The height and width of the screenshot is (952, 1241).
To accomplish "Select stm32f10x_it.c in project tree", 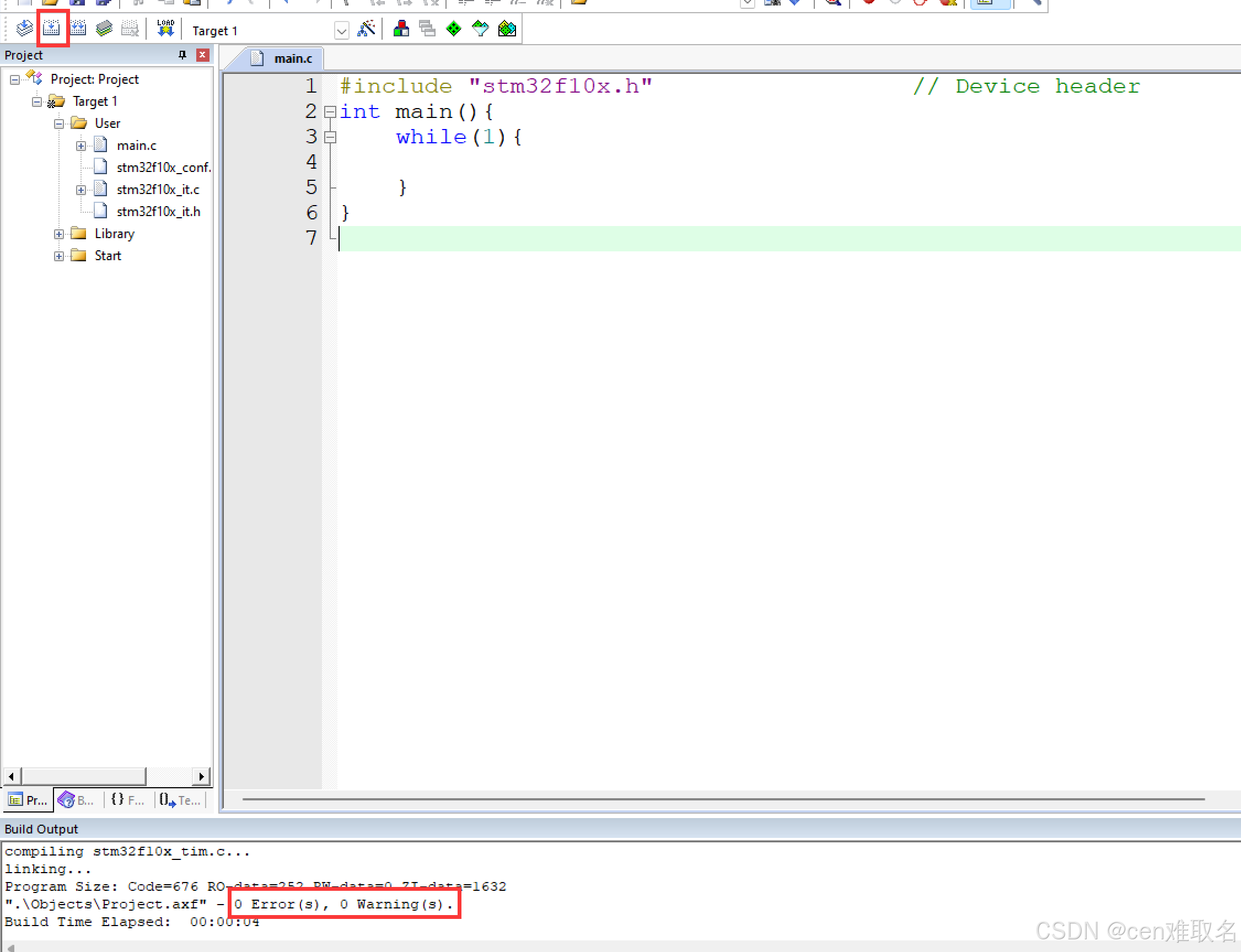I will click(x=158, y=189).
